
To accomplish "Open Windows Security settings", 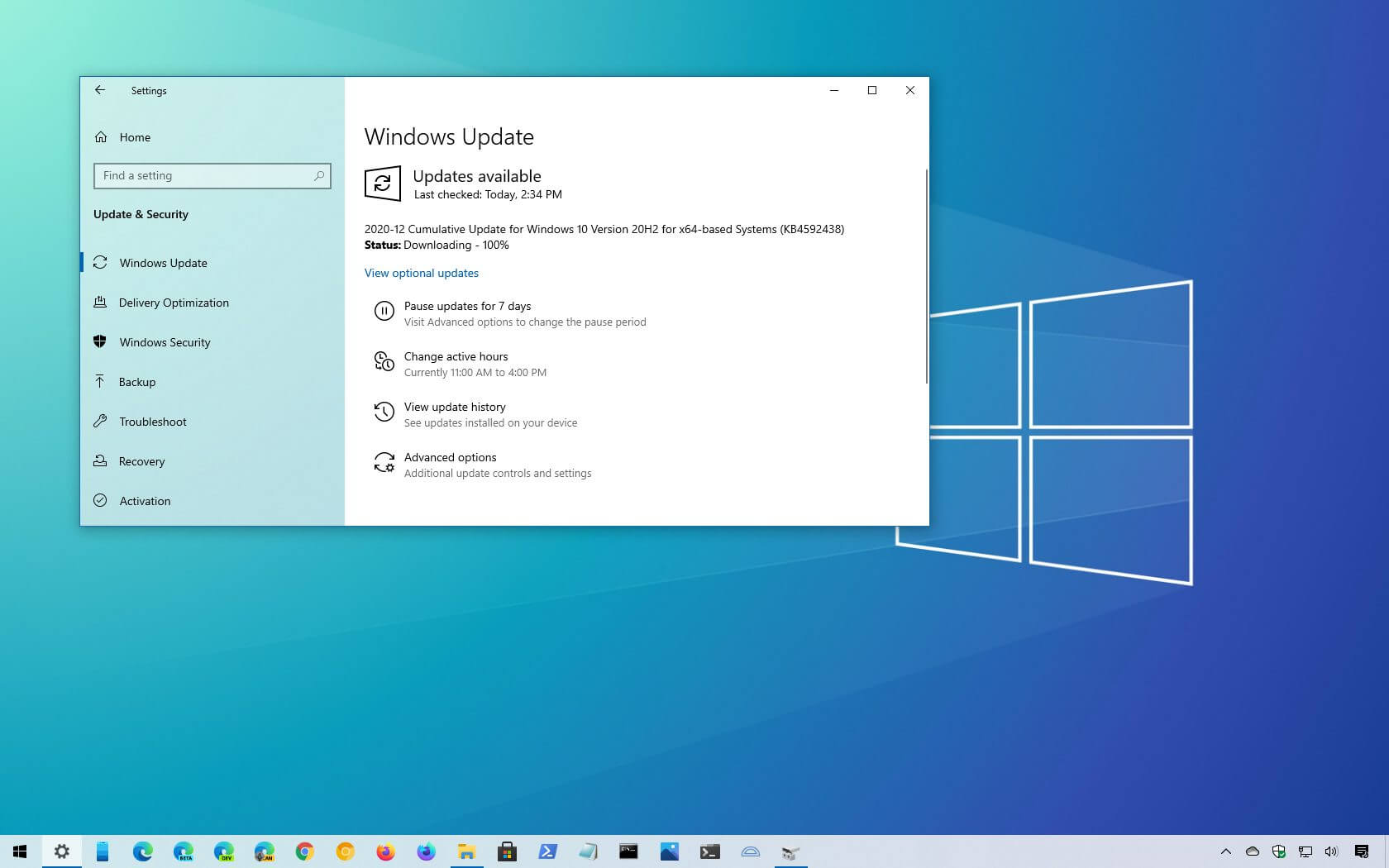I will click(165, 342).
